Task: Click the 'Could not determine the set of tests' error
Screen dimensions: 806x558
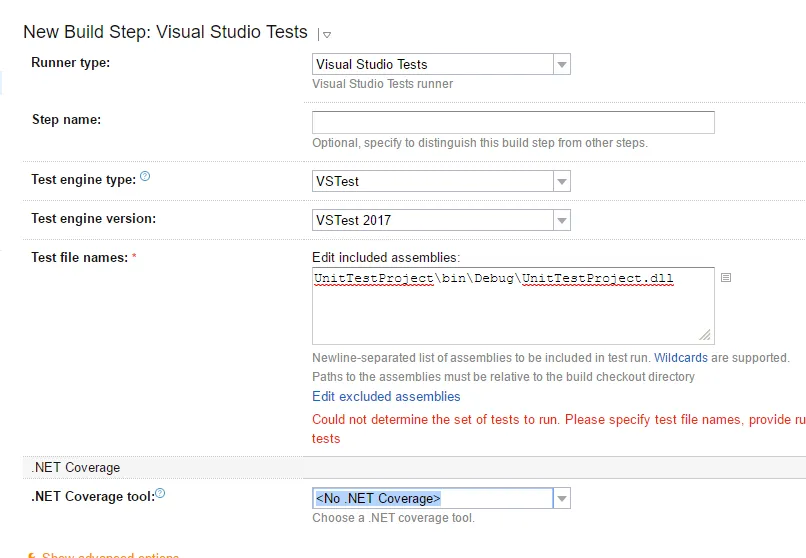Action: click(559, 429)
